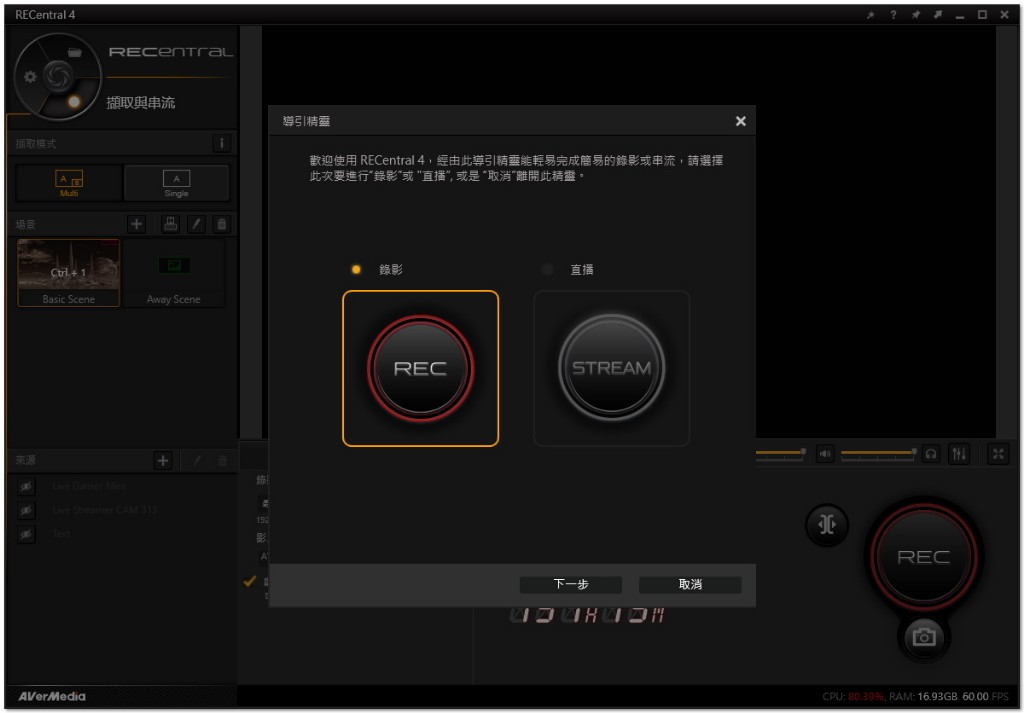The image size is (1024, 713).
Task: Click the pushpin icon right of the help icon
Action: click(x=916, y=15)
